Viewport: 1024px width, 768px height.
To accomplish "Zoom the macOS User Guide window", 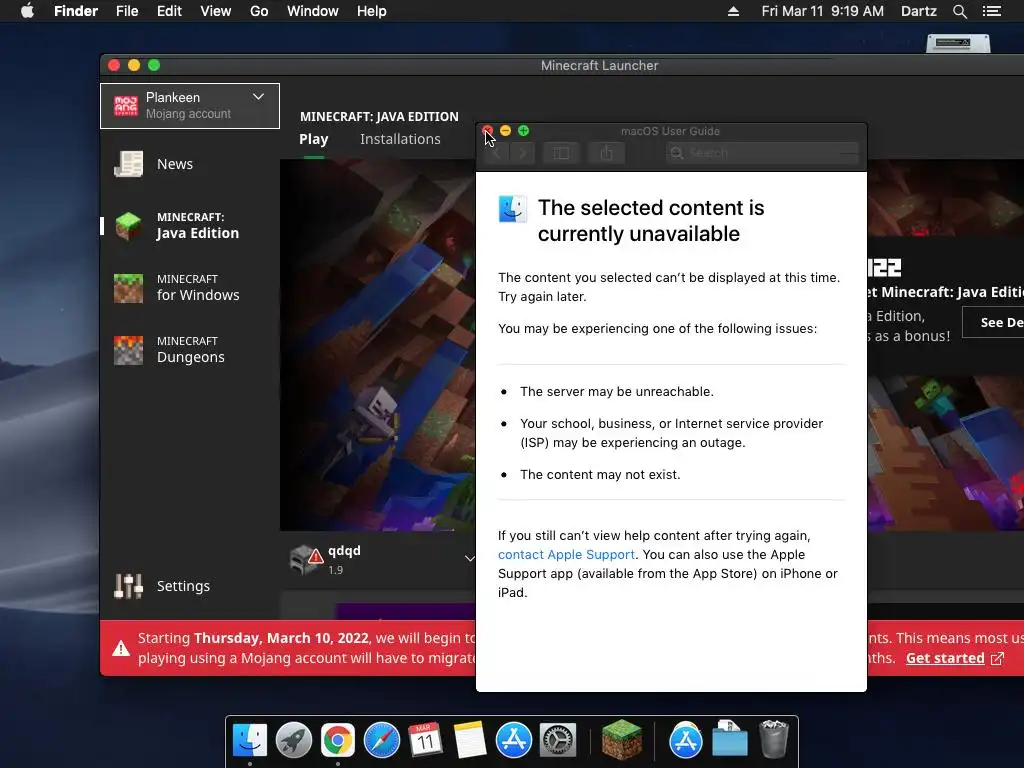I will [524, 131].
